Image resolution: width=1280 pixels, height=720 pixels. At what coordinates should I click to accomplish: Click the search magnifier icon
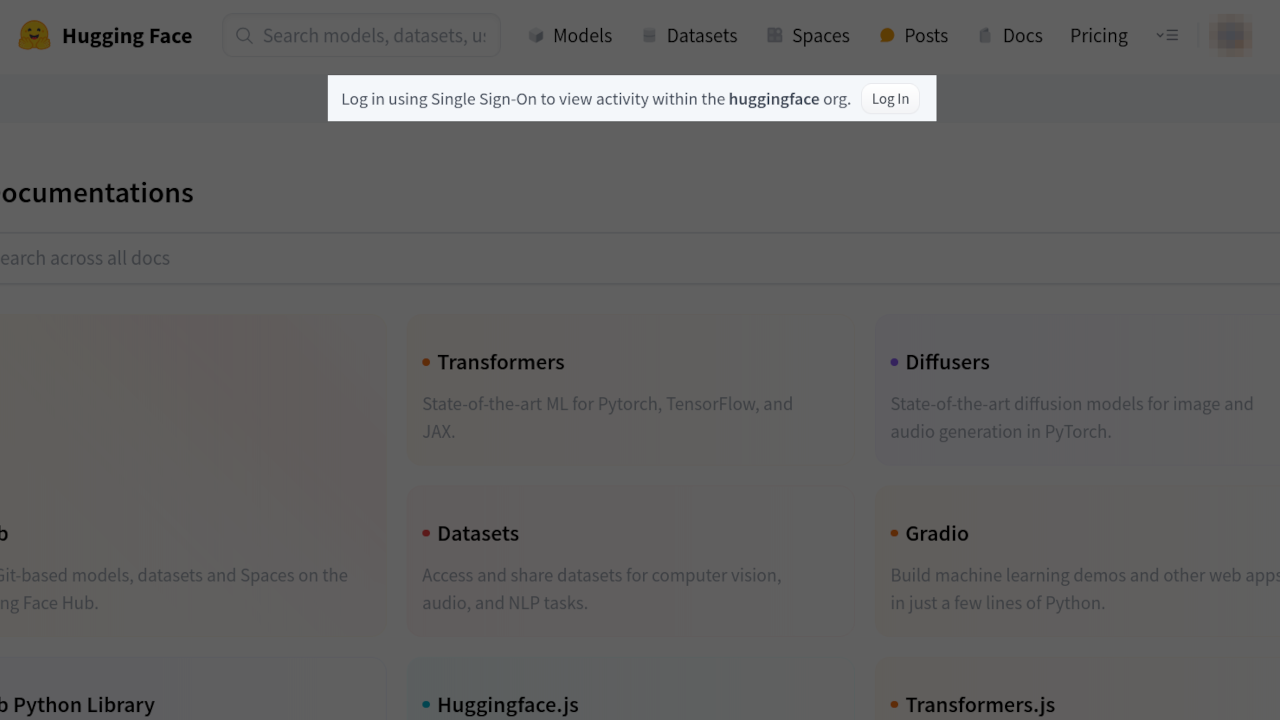[x=244, y=36]
